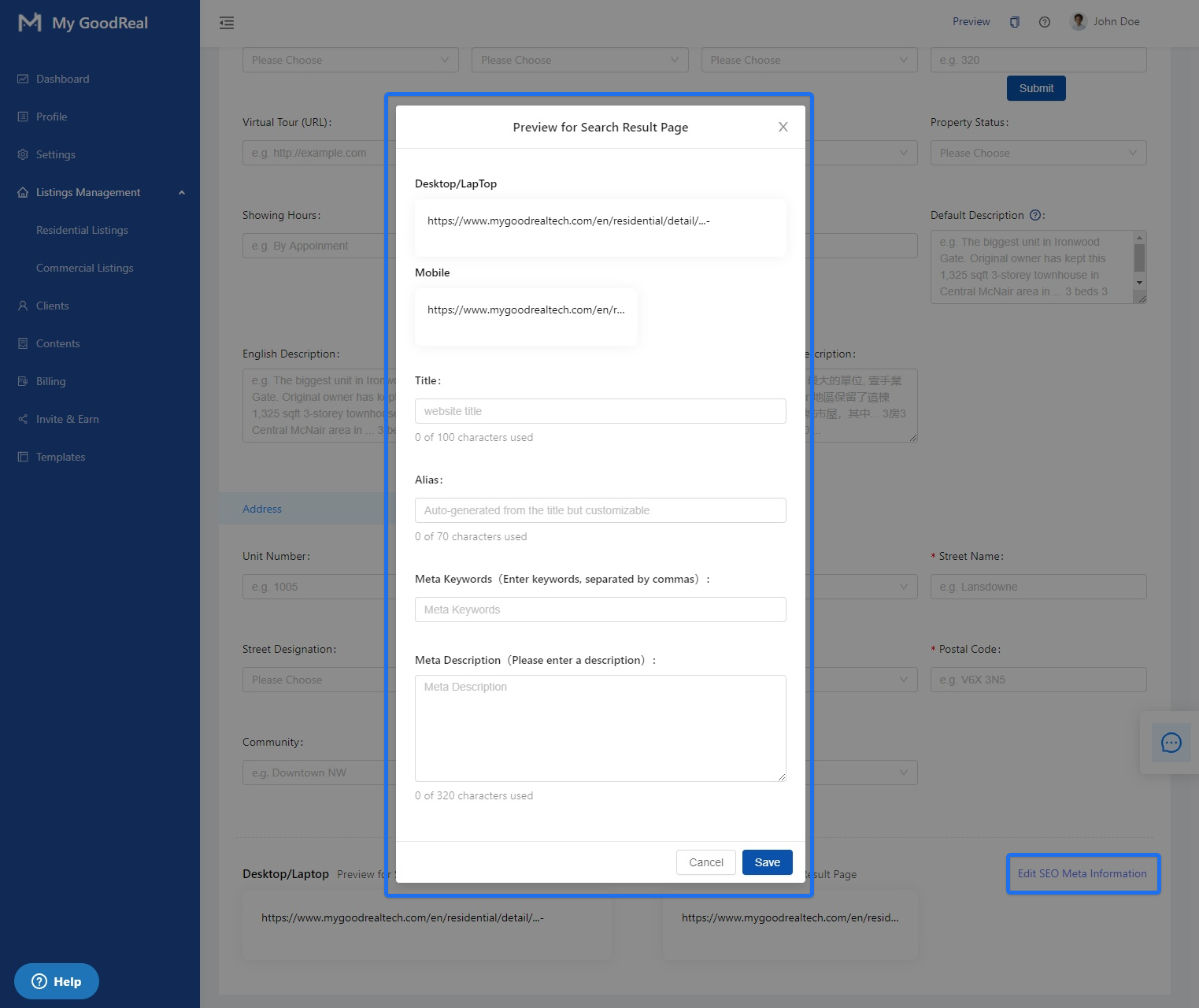This screenshot has width=1199, height=1008.
Task: Click Cancel in the dialog
Action: coord(705,862)
